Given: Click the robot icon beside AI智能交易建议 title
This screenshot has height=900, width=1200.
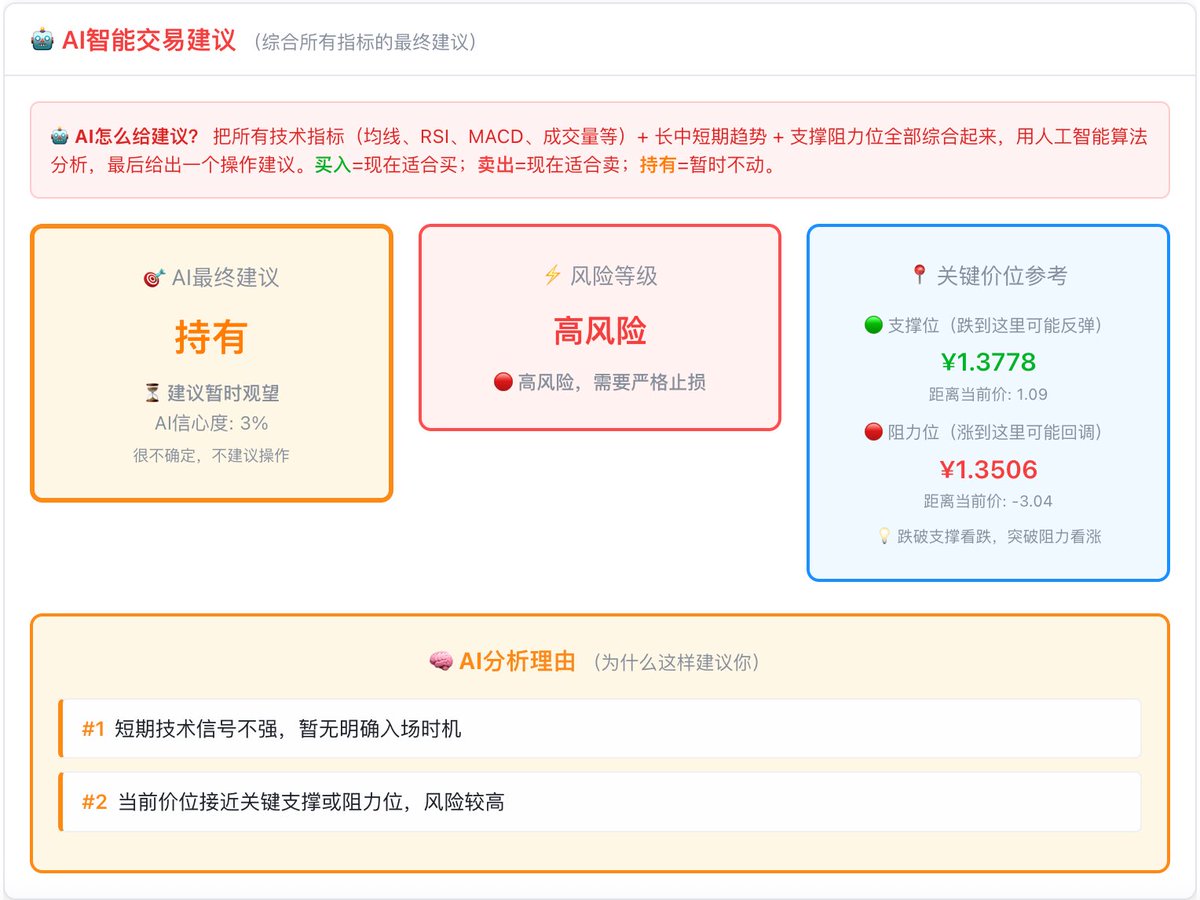Looking at the screenshot, I should 42,41.
